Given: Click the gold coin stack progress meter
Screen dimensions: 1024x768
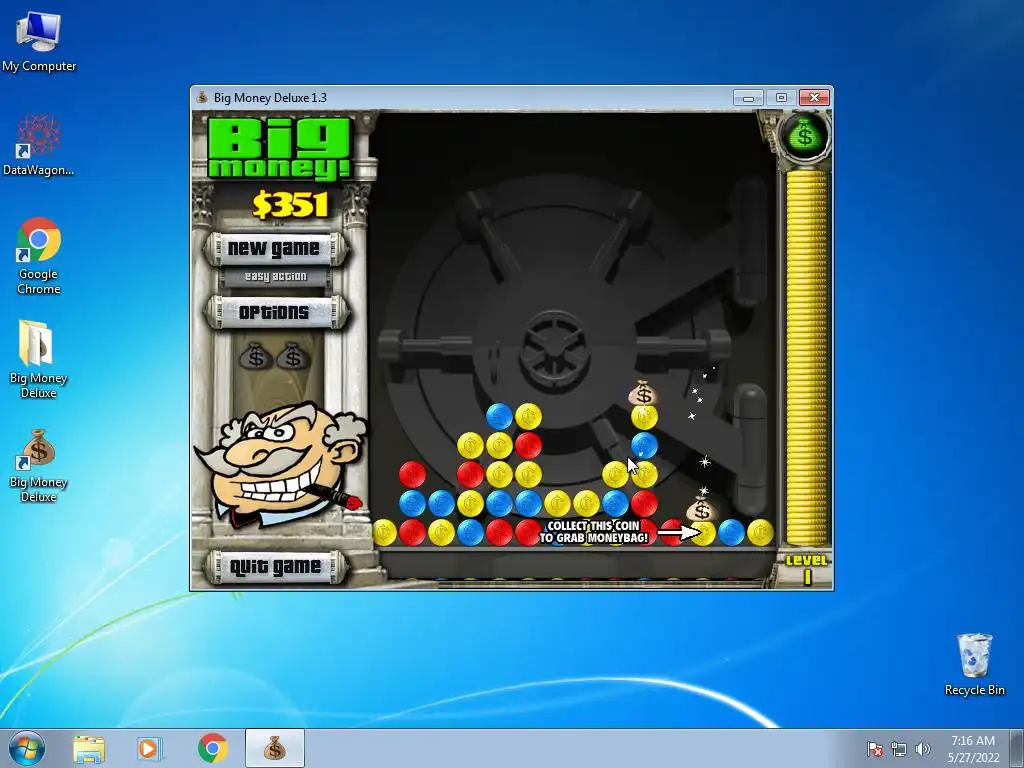Looking at the screenshot, I should point(807,358).
